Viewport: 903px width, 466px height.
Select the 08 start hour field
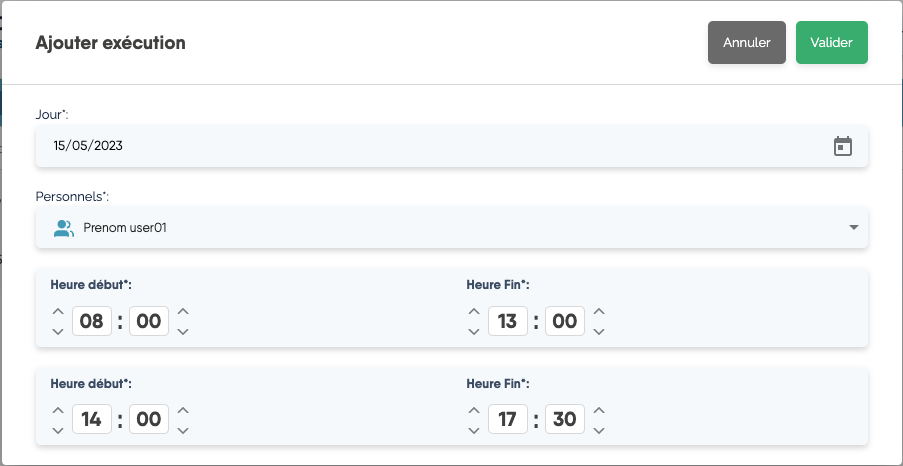(92, 322)
